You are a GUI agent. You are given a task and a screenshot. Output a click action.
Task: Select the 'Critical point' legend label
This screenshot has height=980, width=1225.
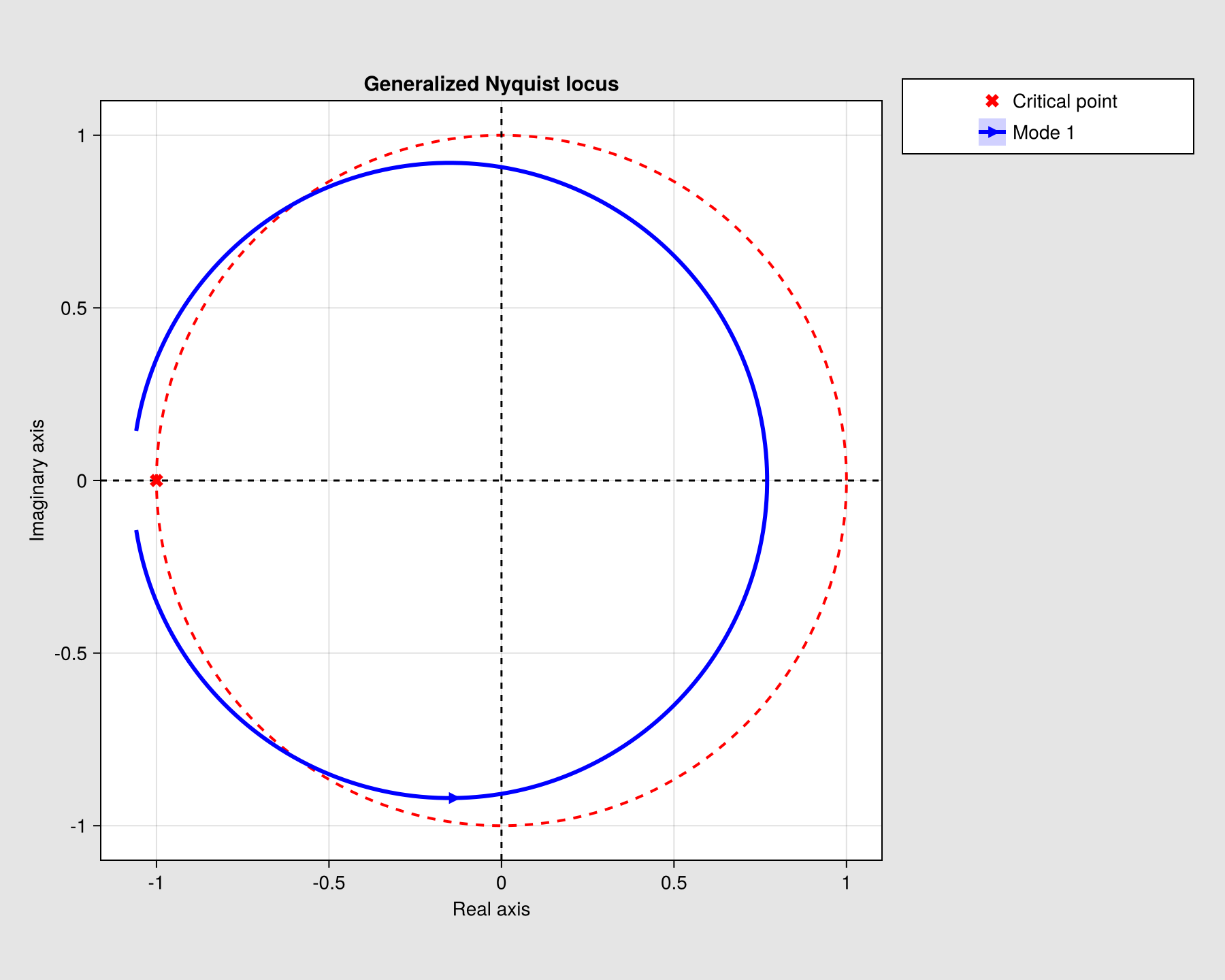click(1064, 101)
